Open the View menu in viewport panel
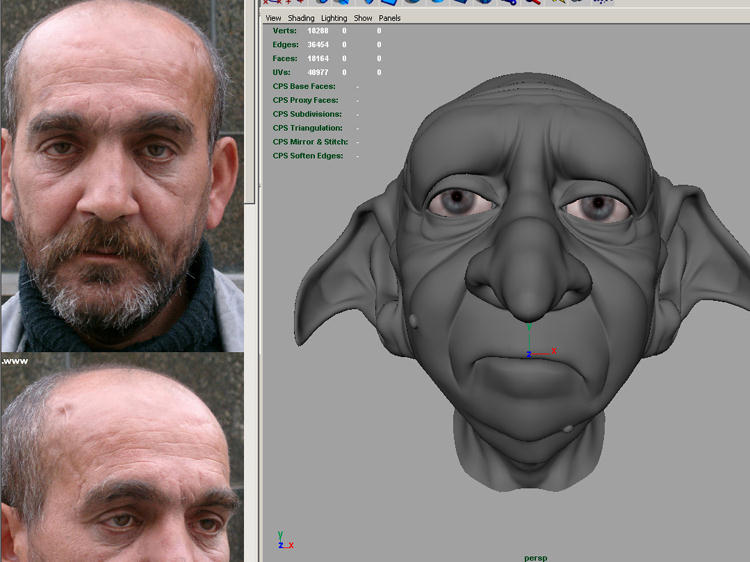Viewport: 750px width, 562px height. point(273,18)
